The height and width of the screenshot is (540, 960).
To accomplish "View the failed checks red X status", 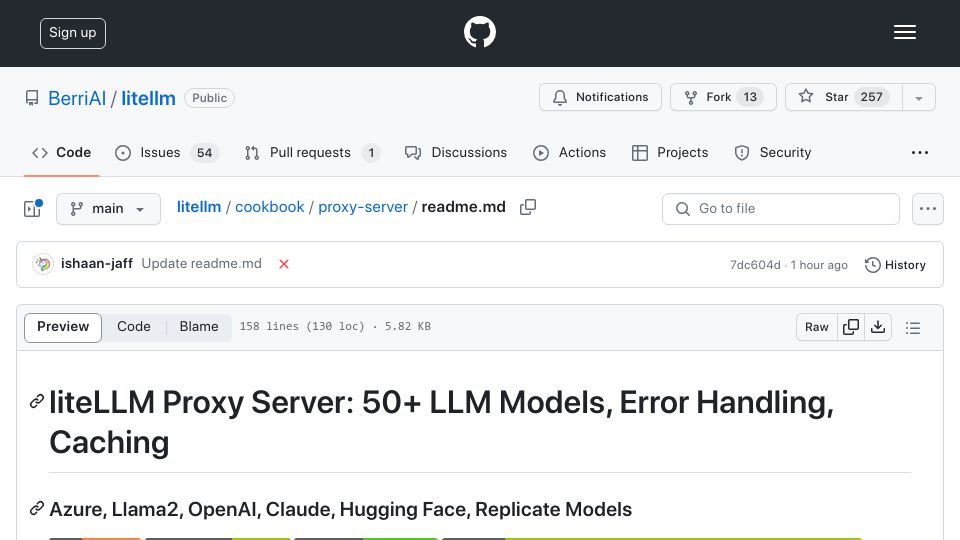I will [284, 264].
